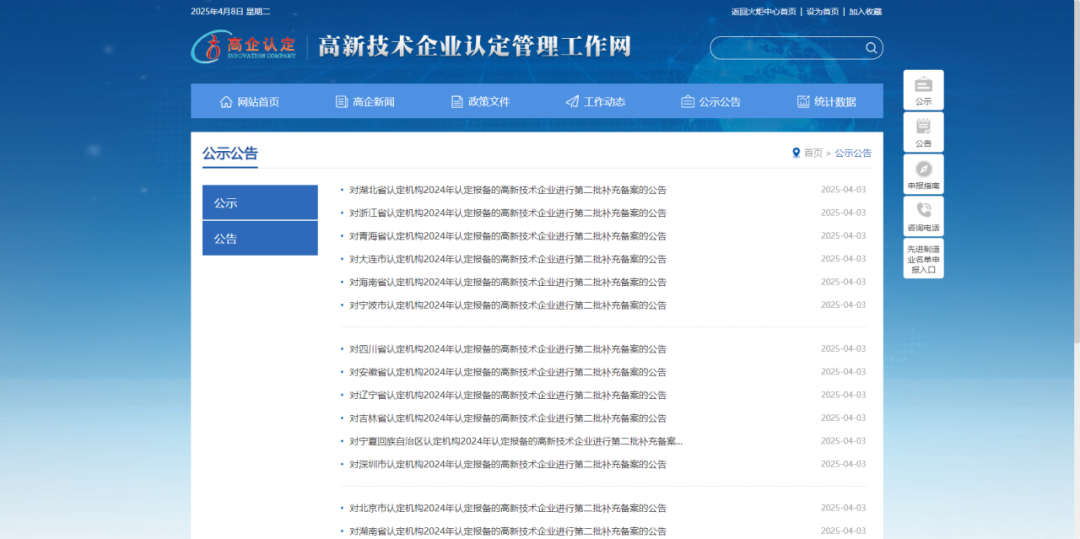Open the 辽宁省 announcement link
This screenshot has height=539, width=1080.
tap(508, 395)
